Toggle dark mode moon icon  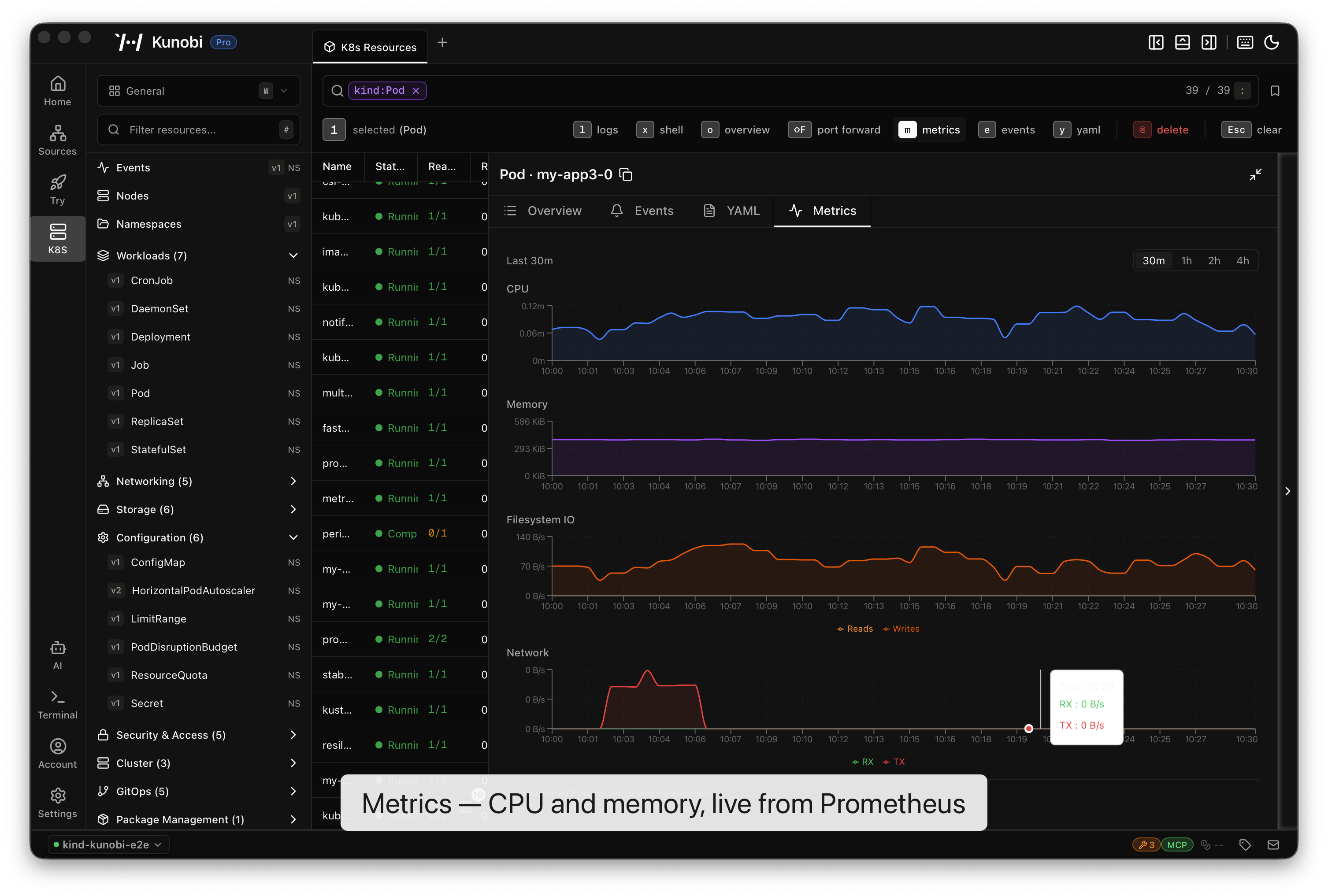pyautogui.click(x=1272, y=42)
